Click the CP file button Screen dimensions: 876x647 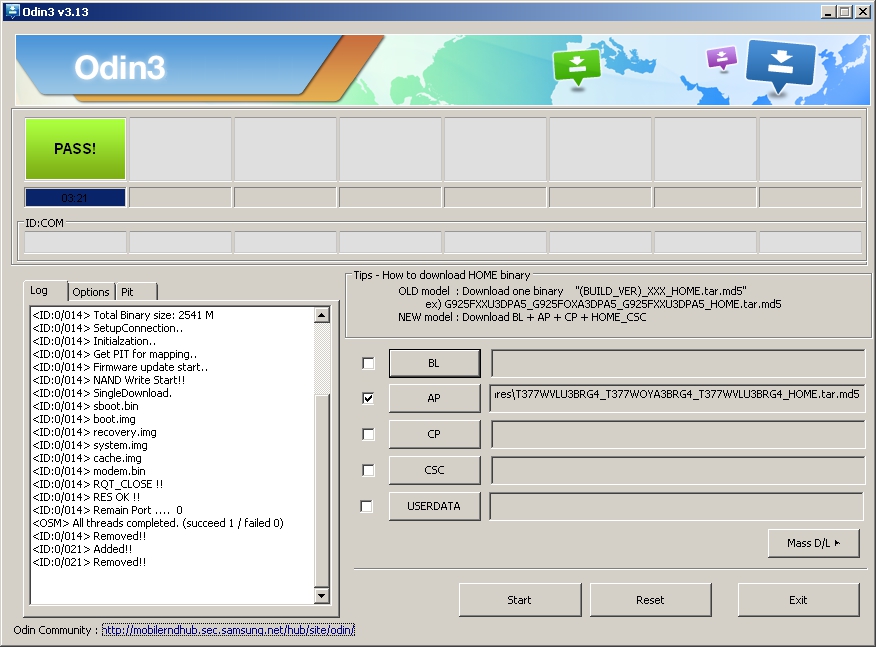pos(434,434)
